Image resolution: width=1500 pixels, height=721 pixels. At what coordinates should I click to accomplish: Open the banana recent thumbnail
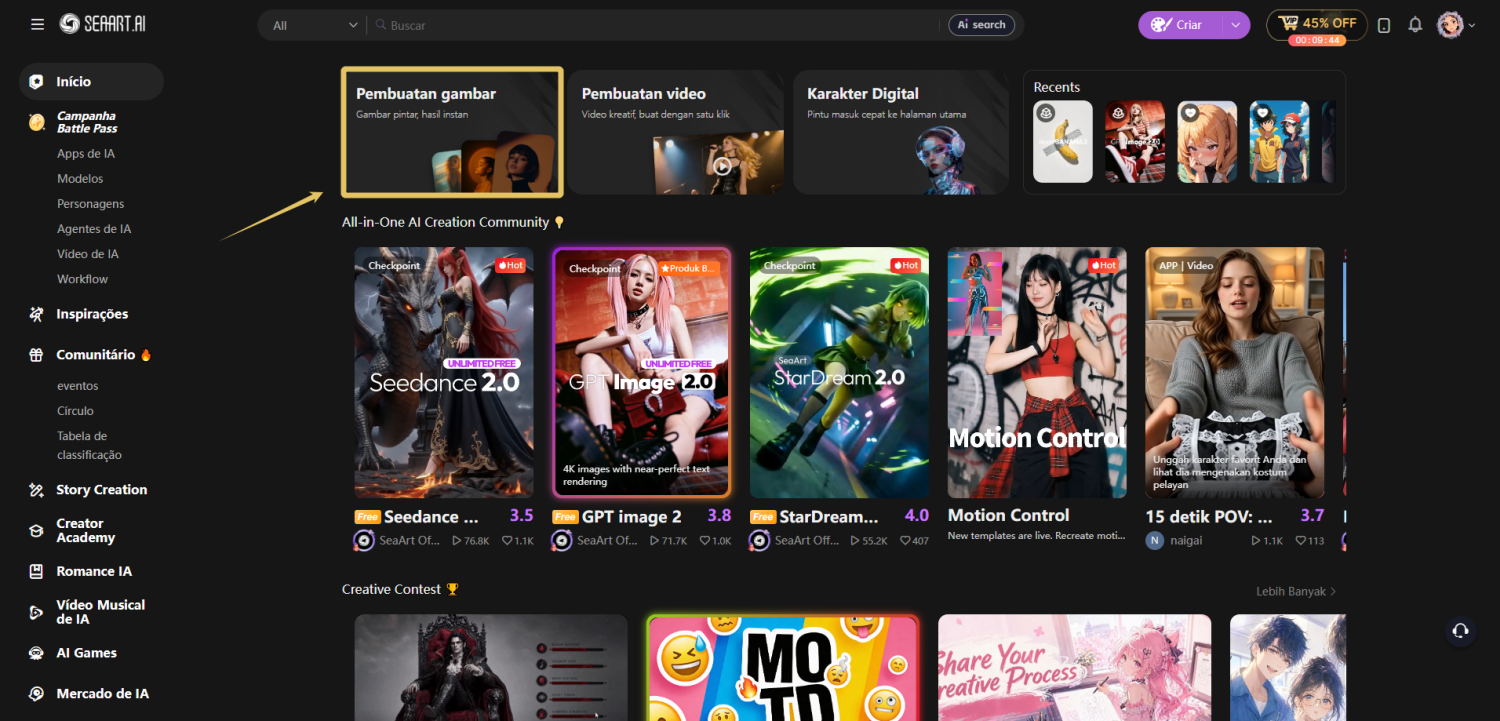(x=1063, y=141)
